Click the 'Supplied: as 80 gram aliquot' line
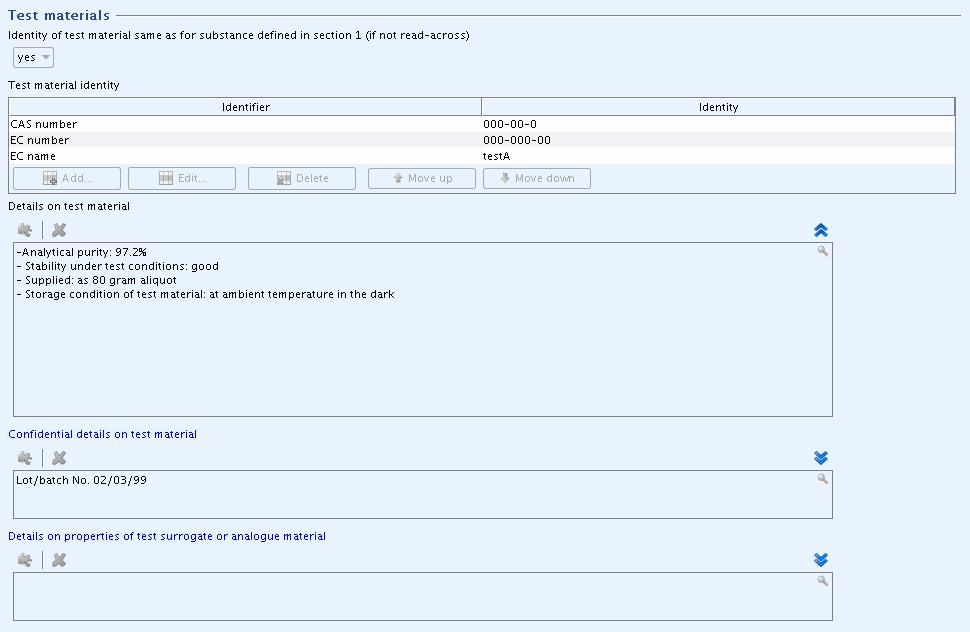This screenshot has height=632, width=970. click(97, 280)
